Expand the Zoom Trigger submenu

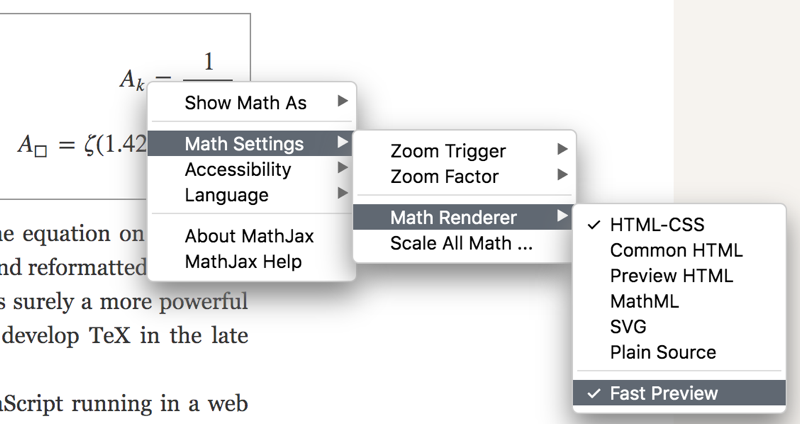point(448,152)
